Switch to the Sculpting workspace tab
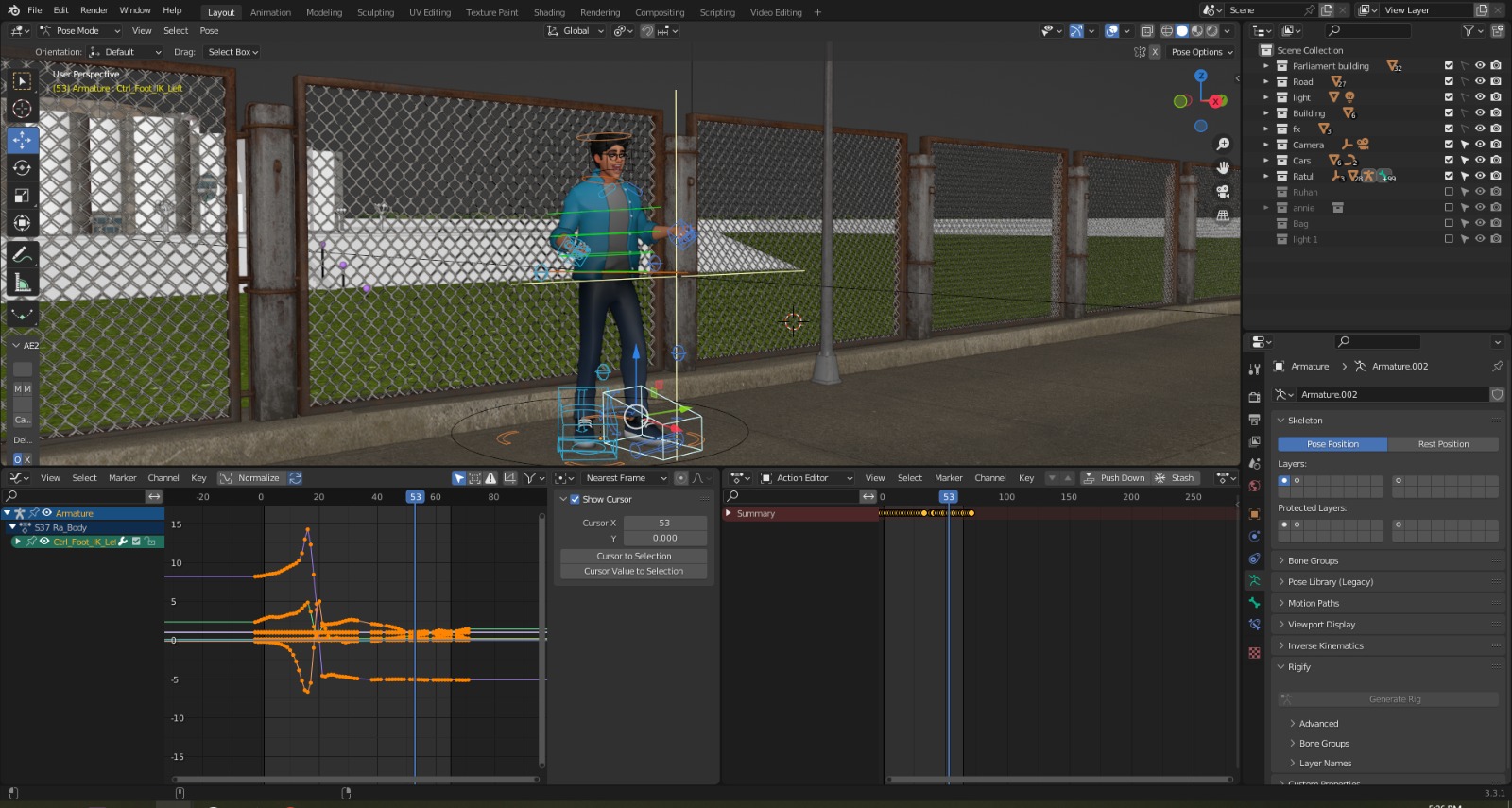Viewport: 1512px width, 808px height. point(375,12)
